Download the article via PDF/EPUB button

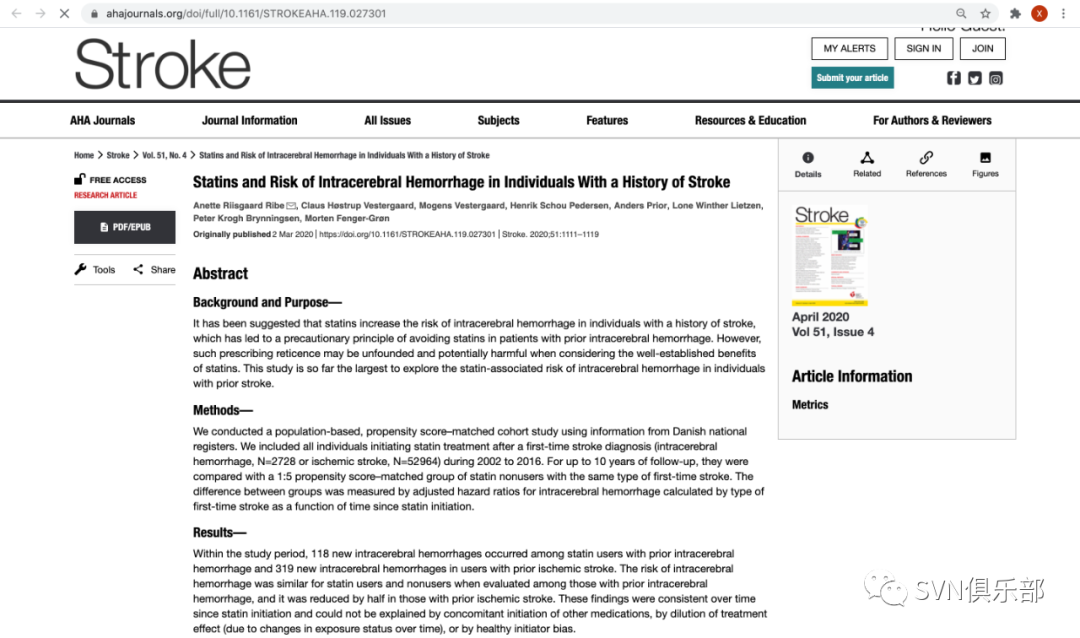[125, 227]
